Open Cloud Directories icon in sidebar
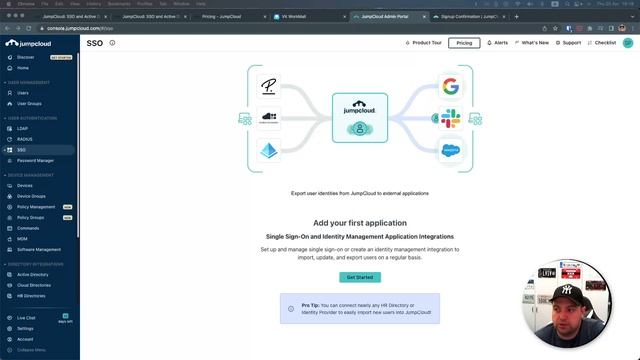The image size is (640, 360). click(10, 285)
